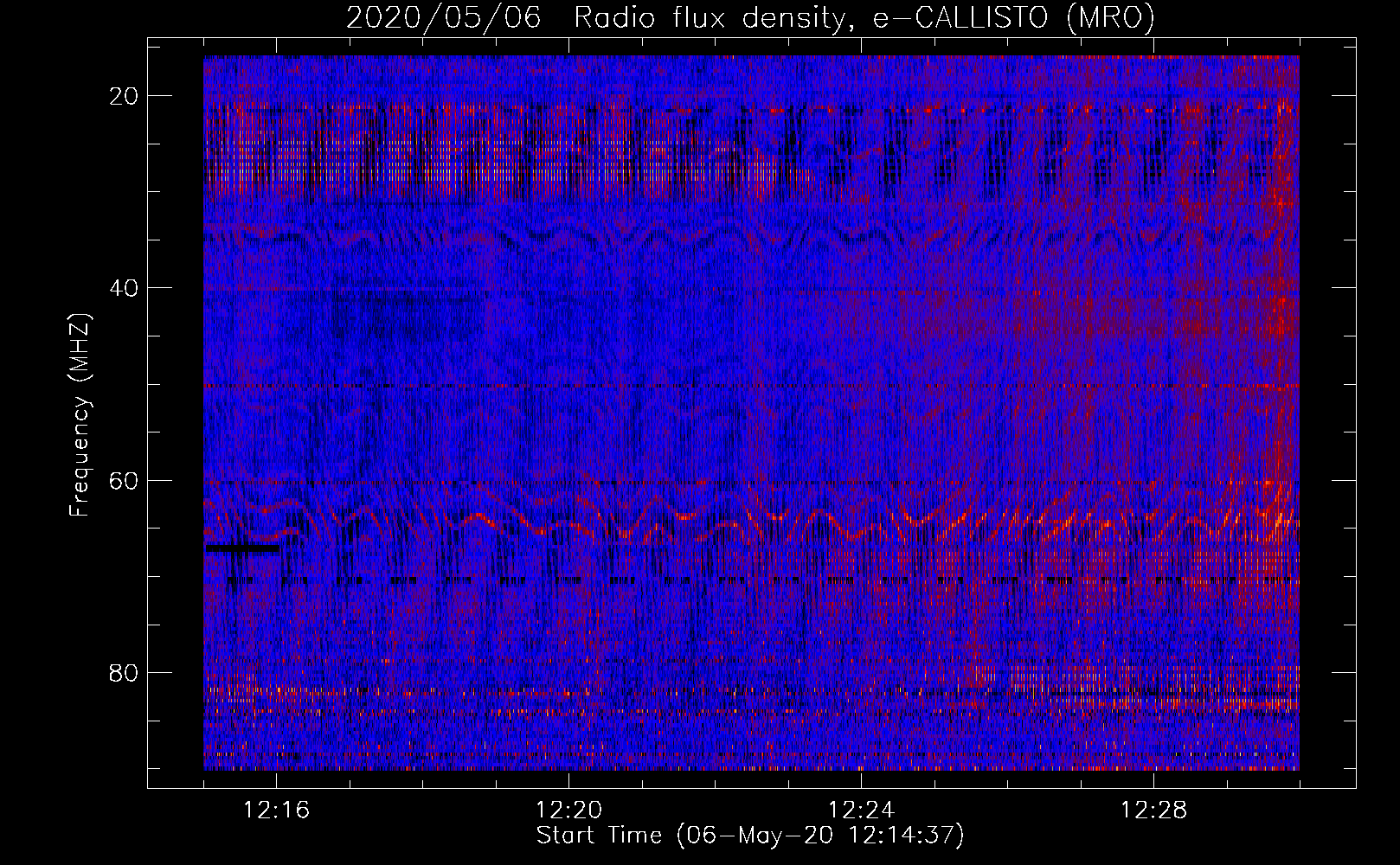Click the '40' frequency tick label
Image resolution: width=1400 pixels, height=865 pixels.
click(125, 288)
